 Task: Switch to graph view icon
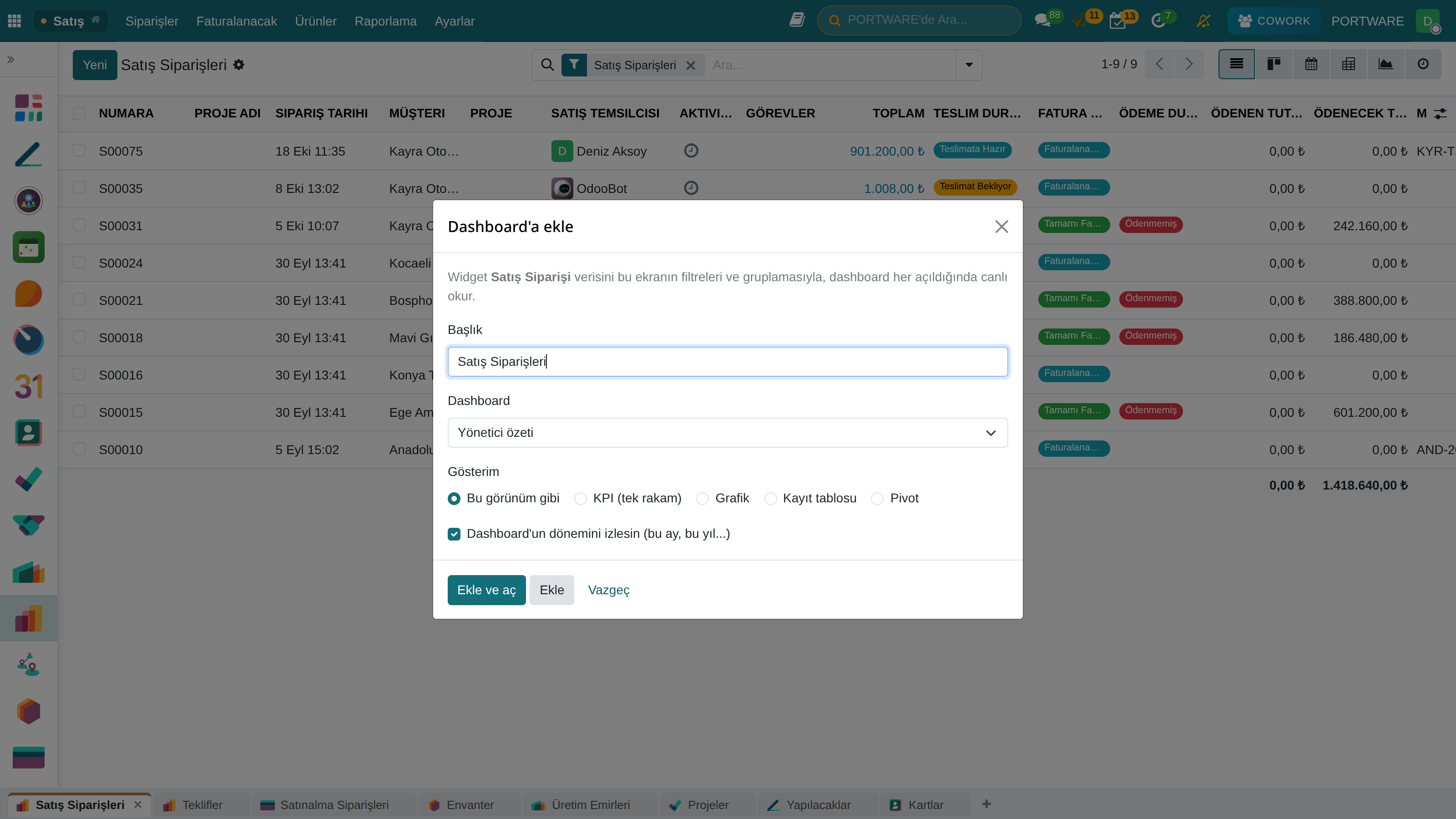(1385, 65)
